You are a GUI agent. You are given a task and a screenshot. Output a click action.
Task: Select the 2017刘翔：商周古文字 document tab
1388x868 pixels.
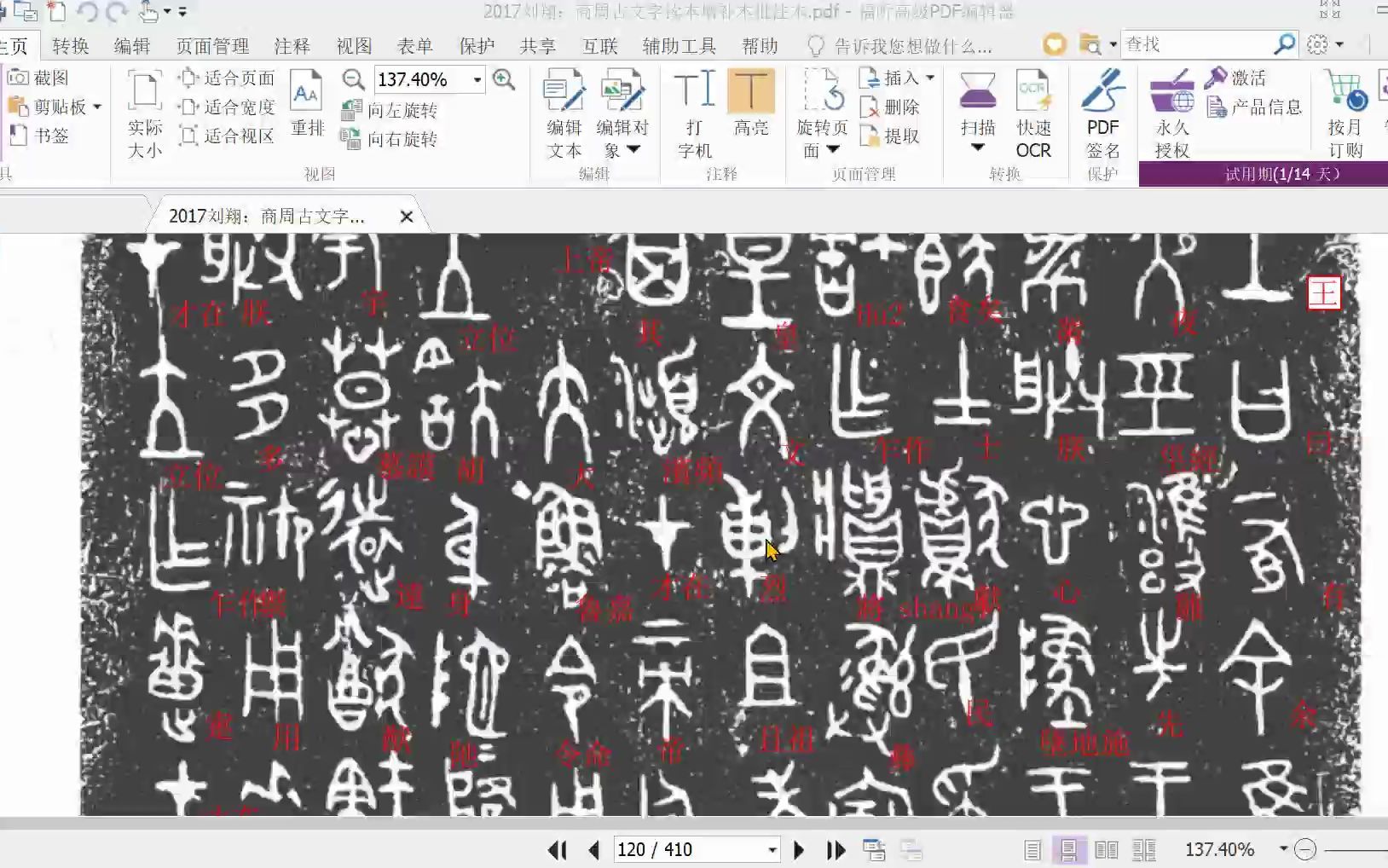pyautogui.click(x=267, y=217)
